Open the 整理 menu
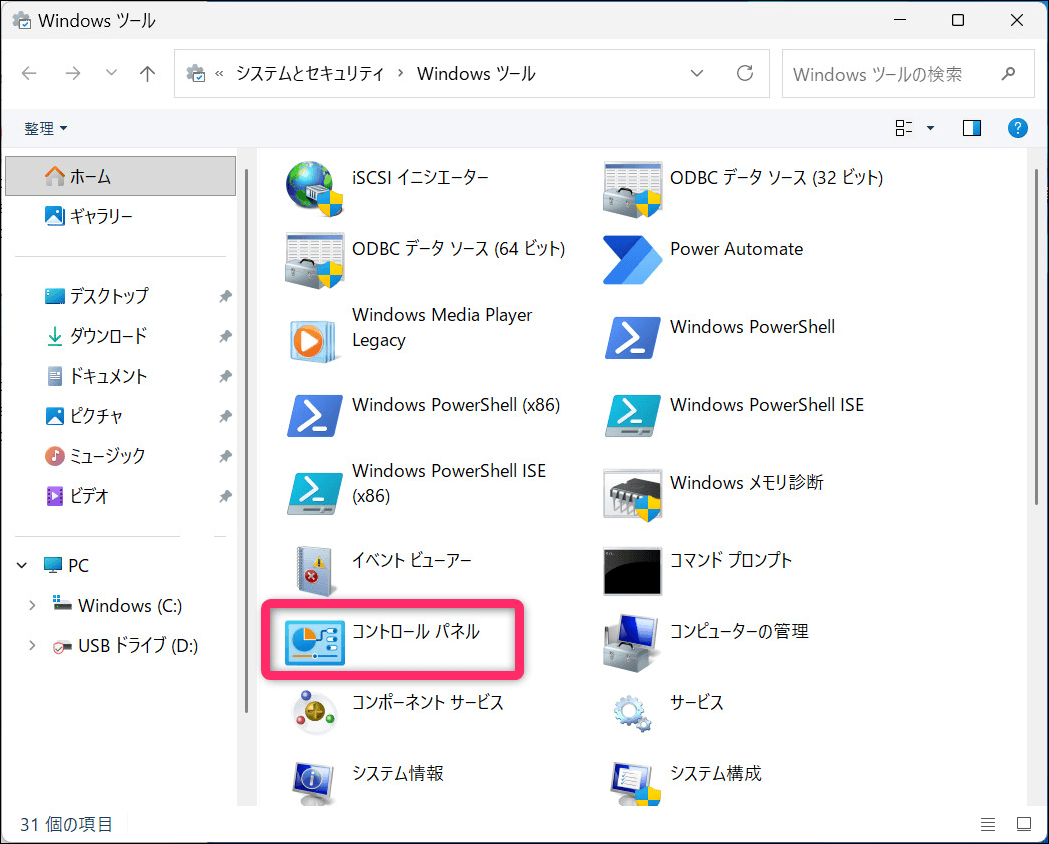Screen dimensions: 1049x844 click(46, 128)
